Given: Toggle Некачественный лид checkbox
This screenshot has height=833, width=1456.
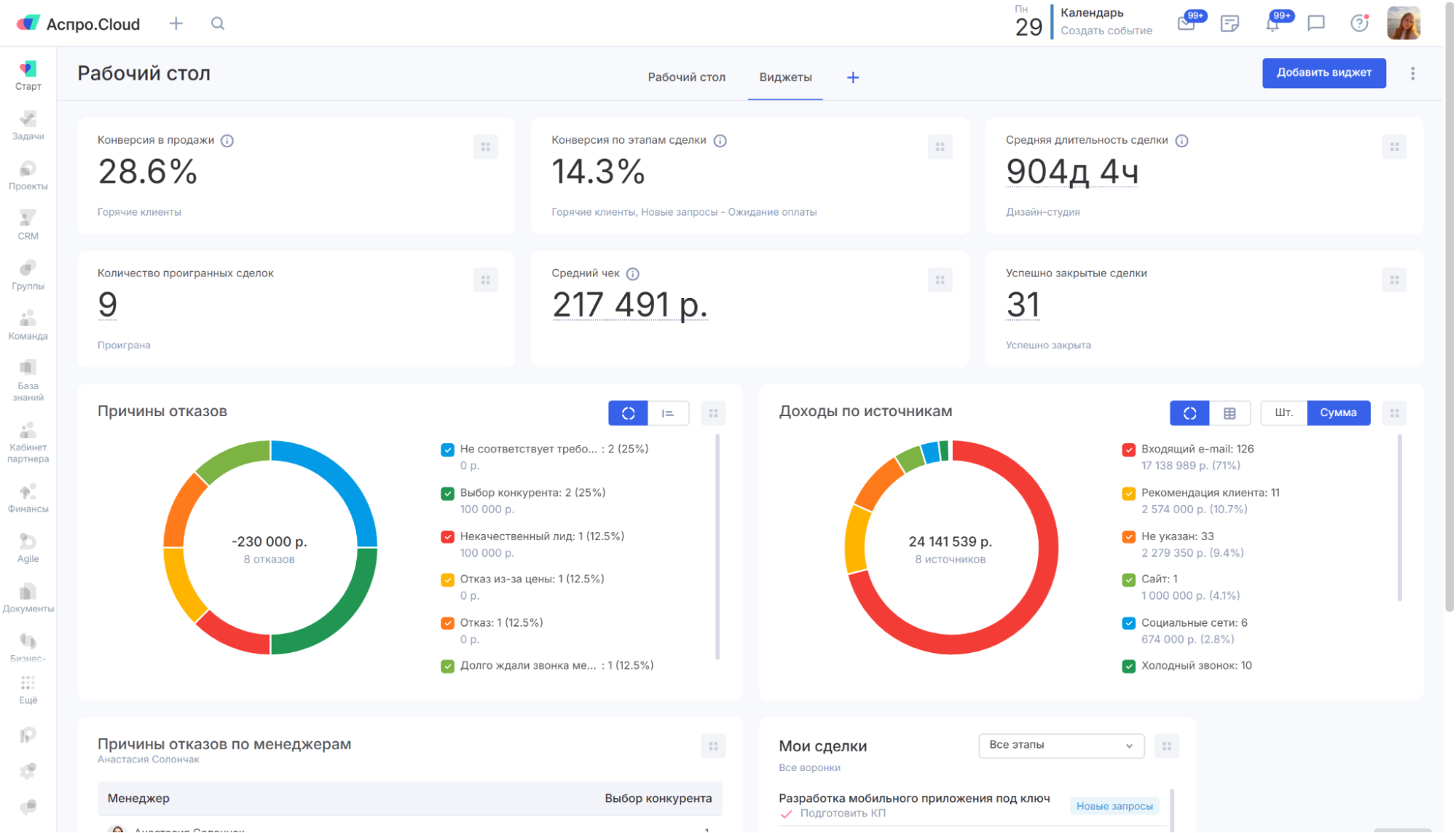Looking at the screenshot, I should (x=447, y=537).
